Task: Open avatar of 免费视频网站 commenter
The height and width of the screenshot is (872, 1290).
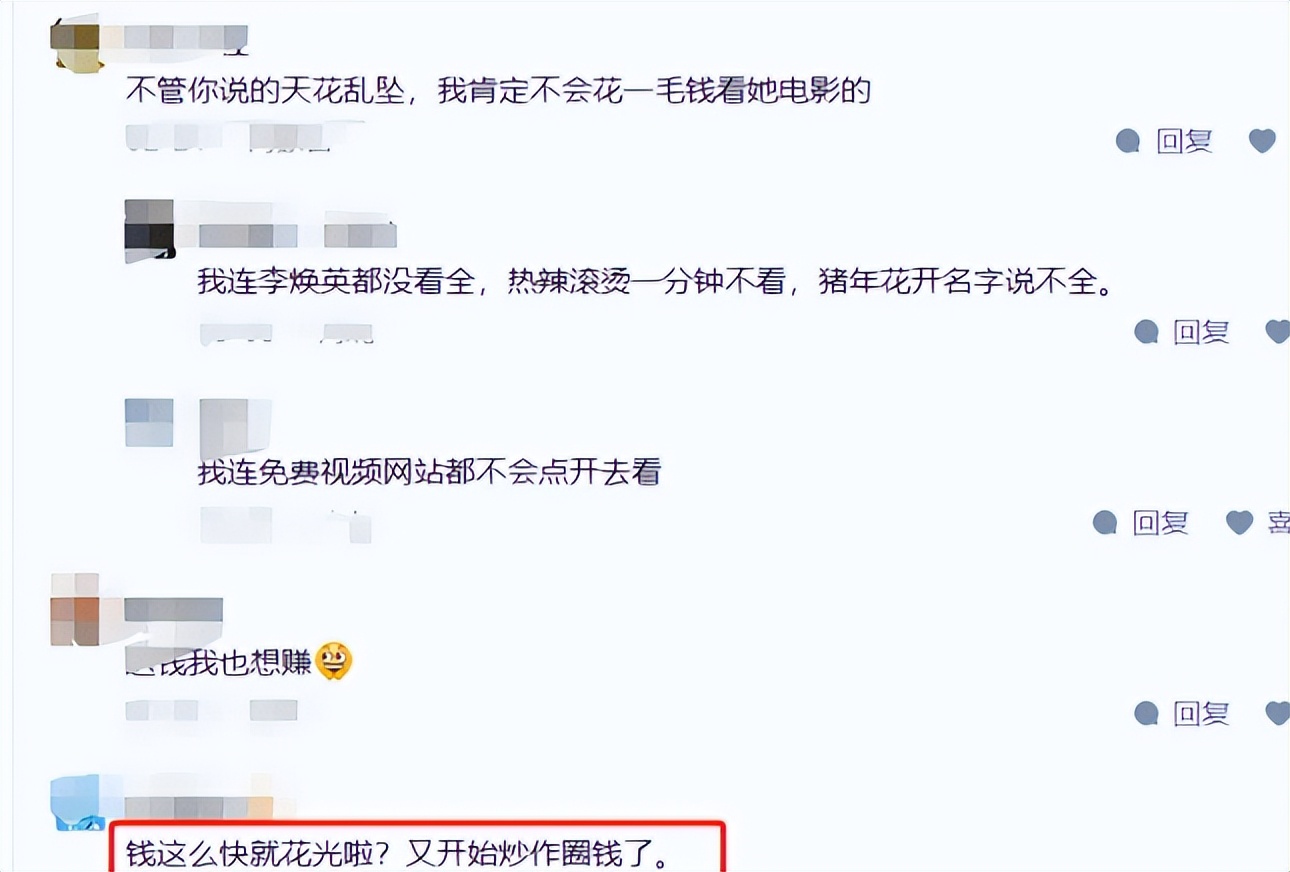Action: (x=149, y=422)
